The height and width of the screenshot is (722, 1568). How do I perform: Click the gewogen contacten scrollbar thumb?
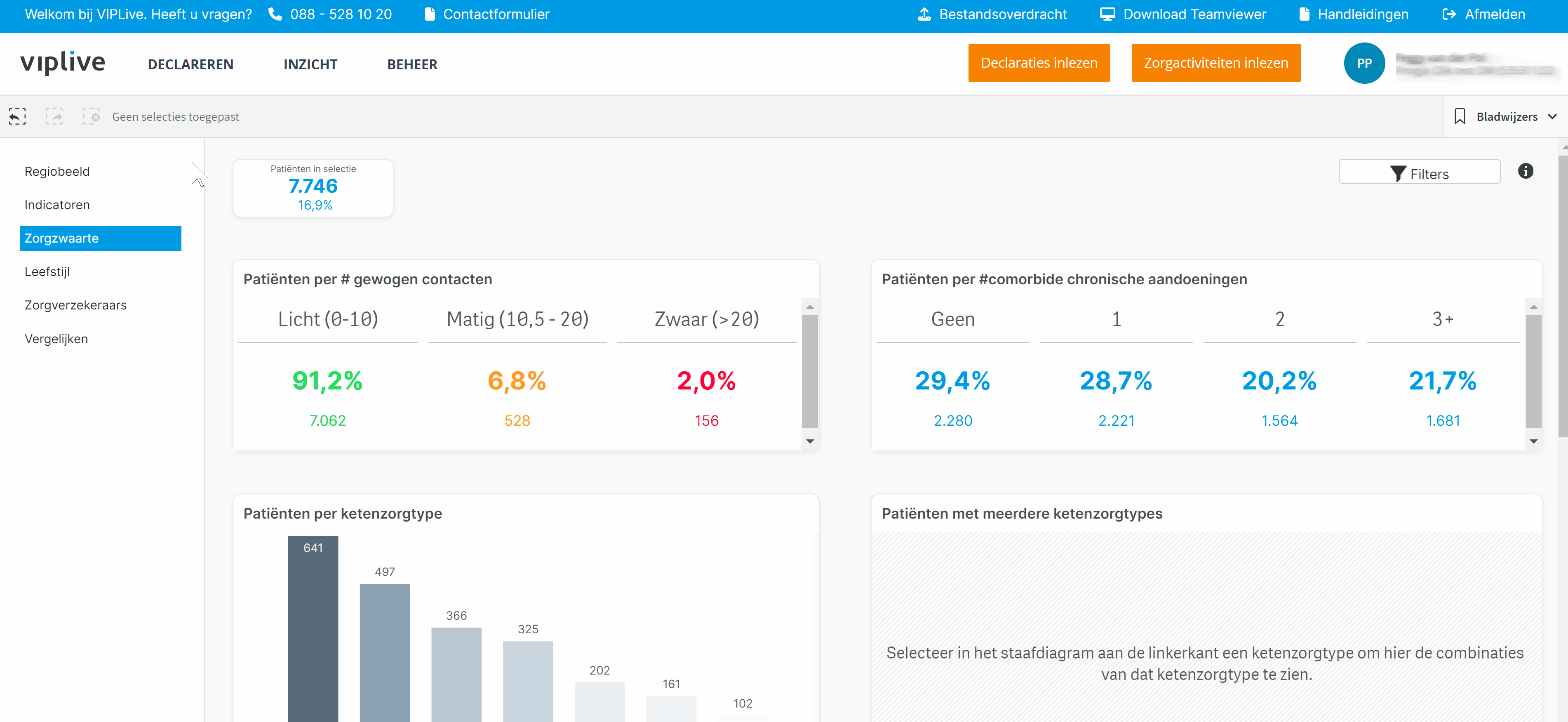point(810,371)
